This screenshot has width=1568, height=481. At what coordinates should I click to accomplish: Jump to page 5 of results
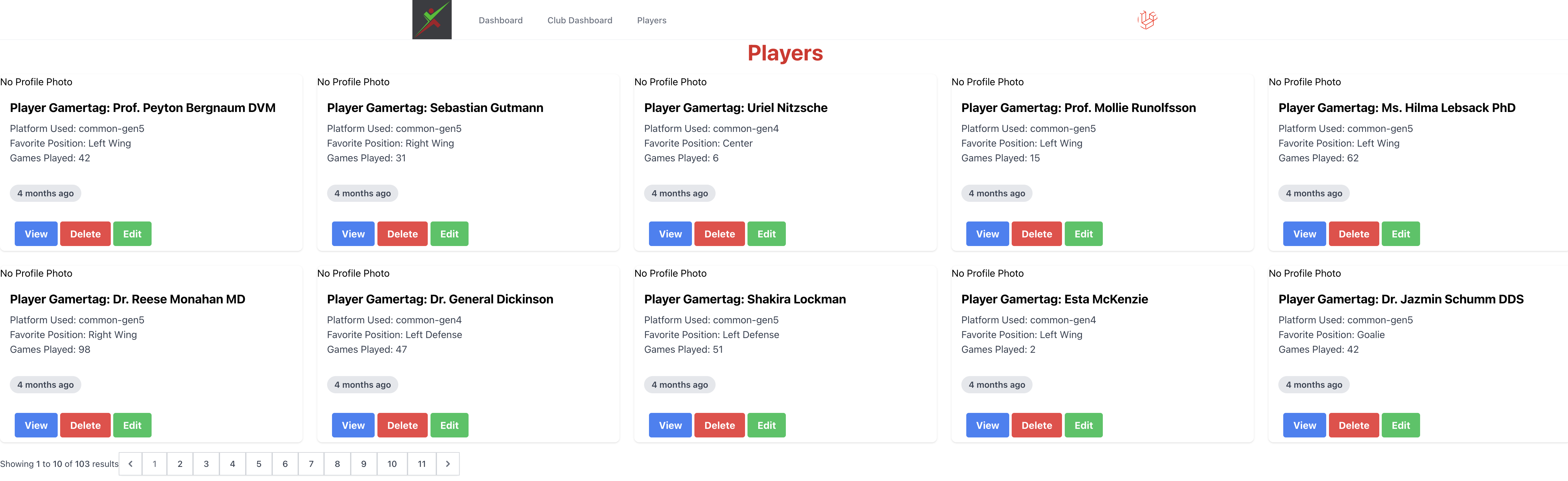coord(259,464)
